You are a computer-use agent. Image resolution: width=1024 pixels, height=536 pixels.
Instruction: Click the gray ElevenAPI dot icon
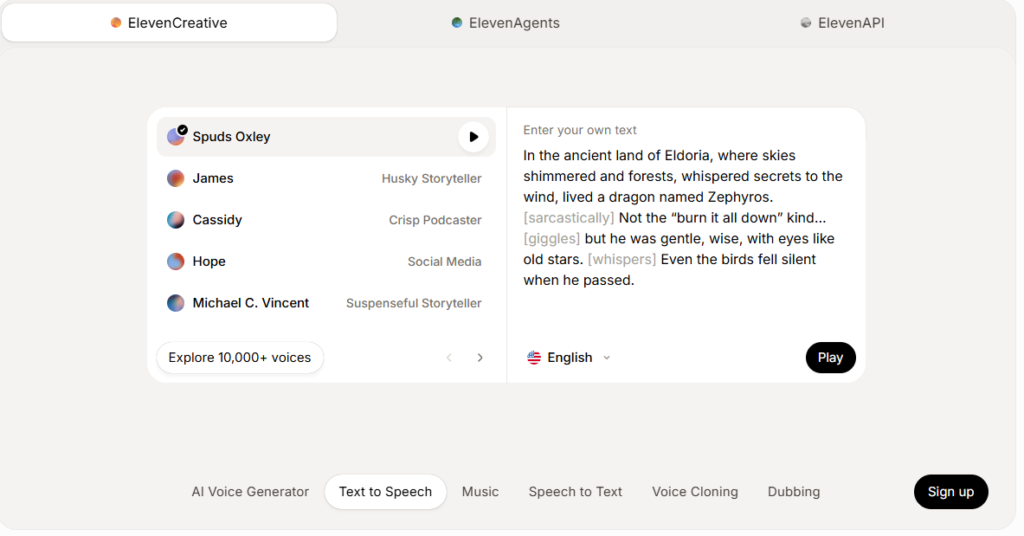click(806, 23)
